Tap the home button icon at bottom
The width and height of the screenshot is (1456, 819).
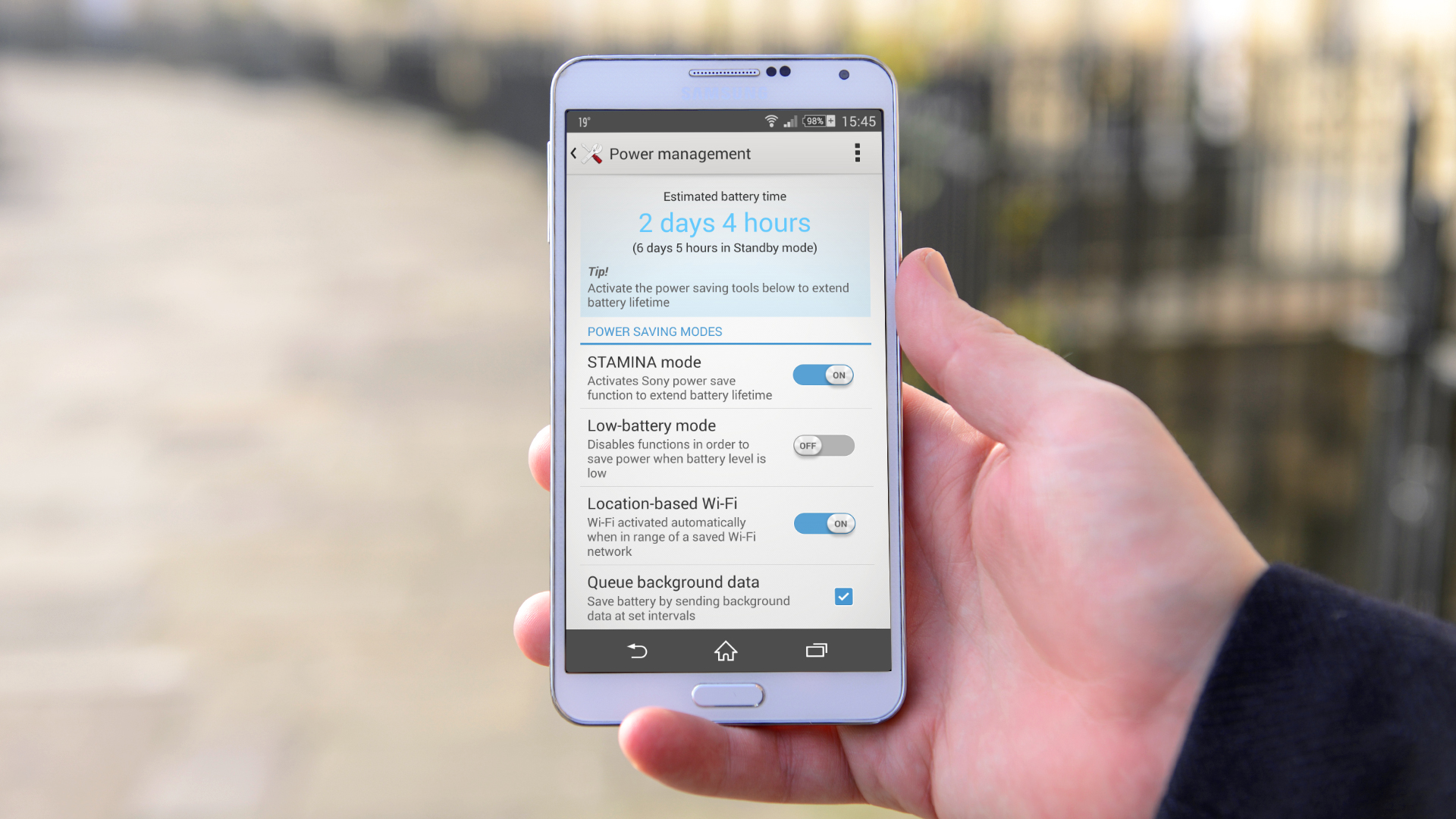726,651
